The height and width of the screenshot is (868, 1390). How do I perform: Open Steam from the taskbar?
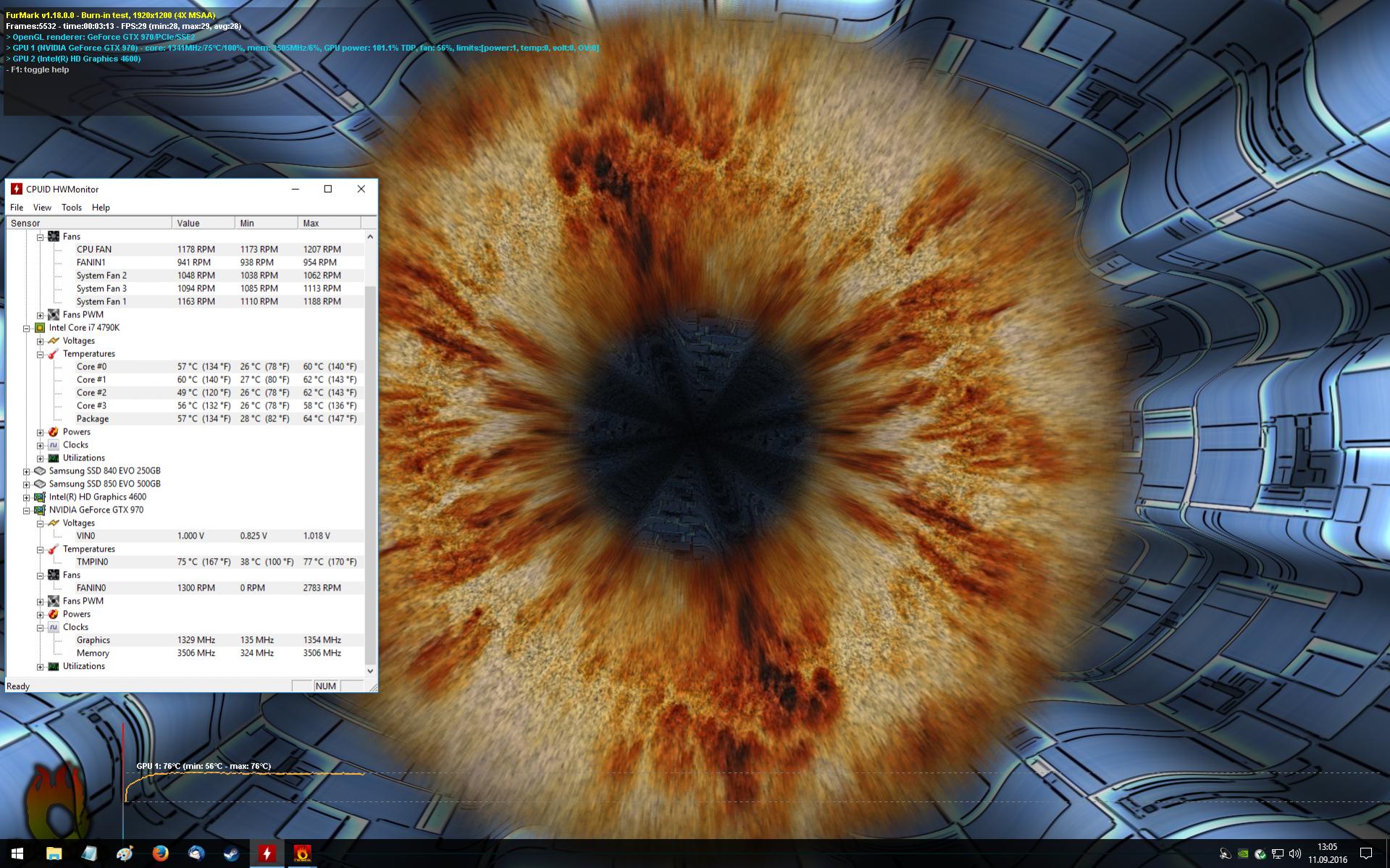231,854
